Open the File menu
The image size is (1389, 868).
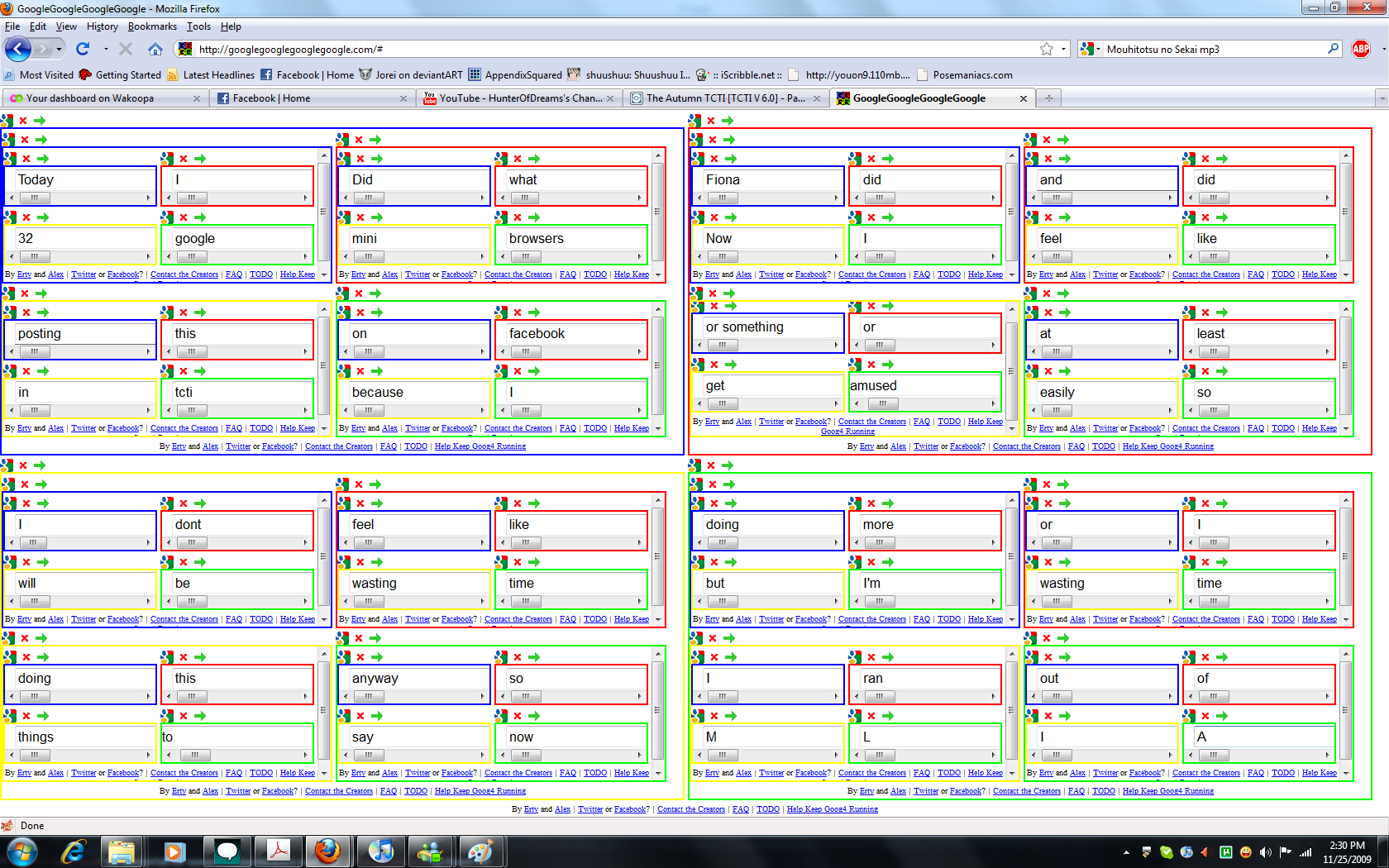point(12,26)
